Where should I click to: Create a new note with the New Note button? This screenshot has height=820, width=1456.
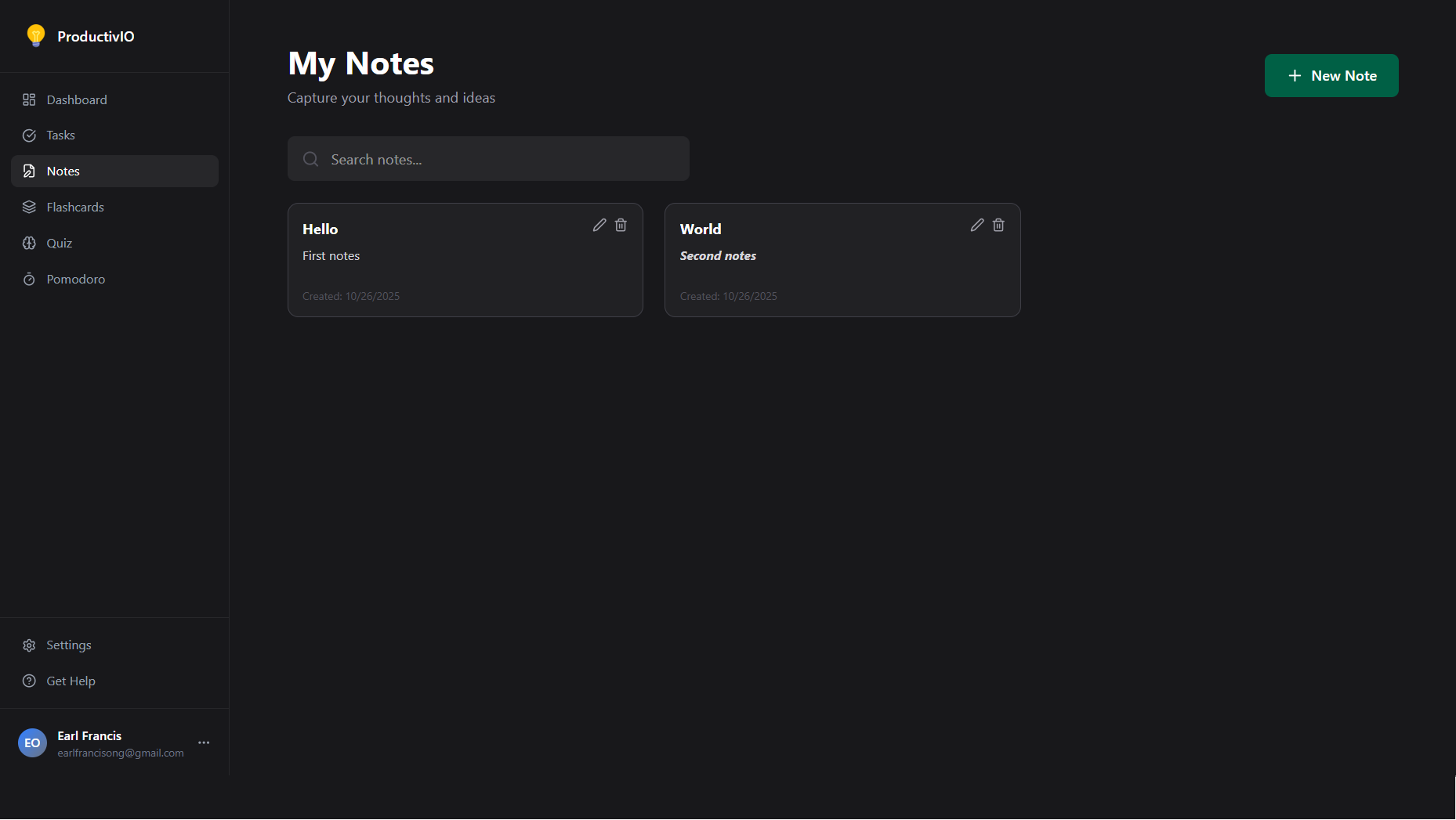[1331, 75]
